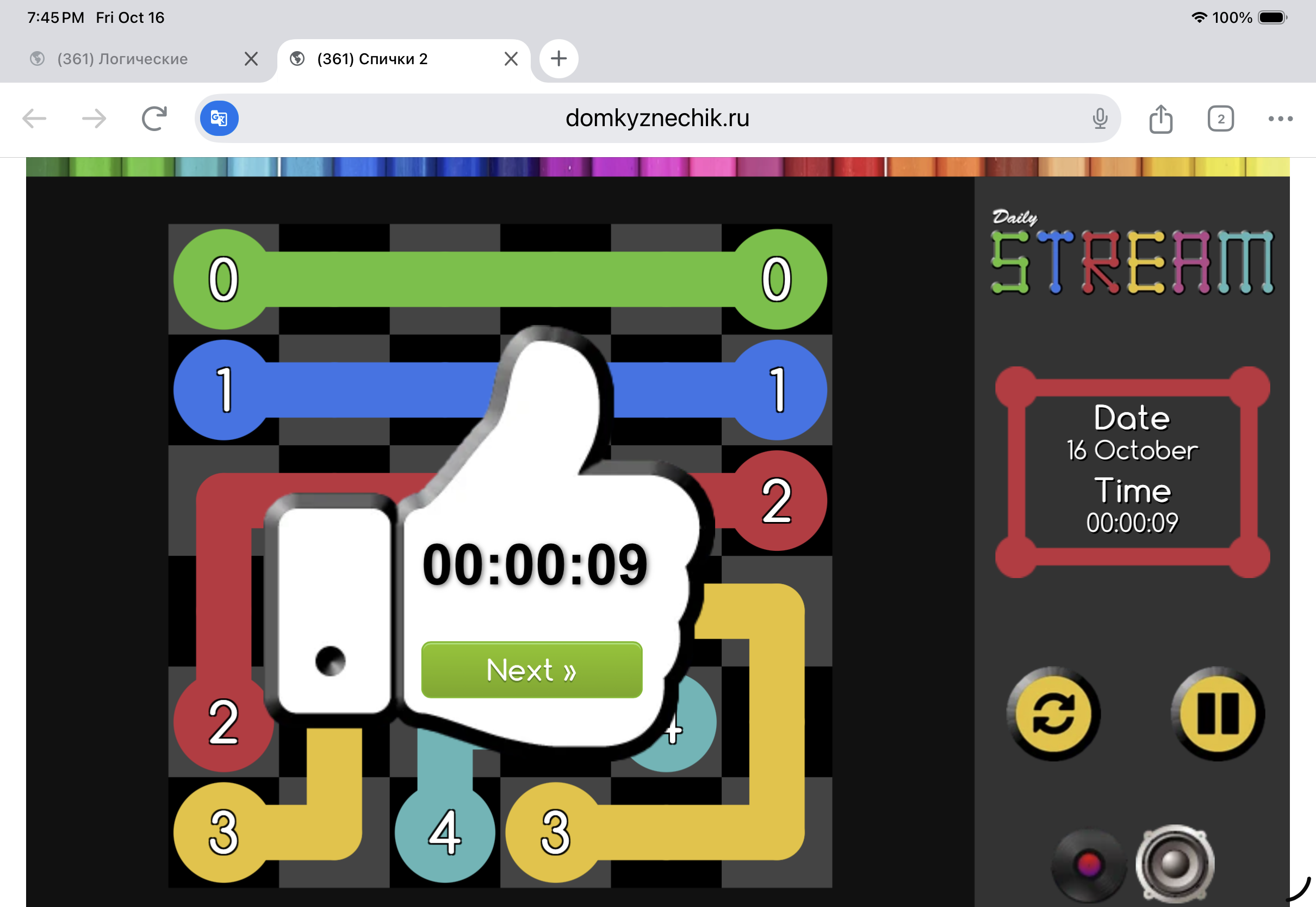
Task: Switch to the (361) Логические tab
Action: tap(122, 59)
